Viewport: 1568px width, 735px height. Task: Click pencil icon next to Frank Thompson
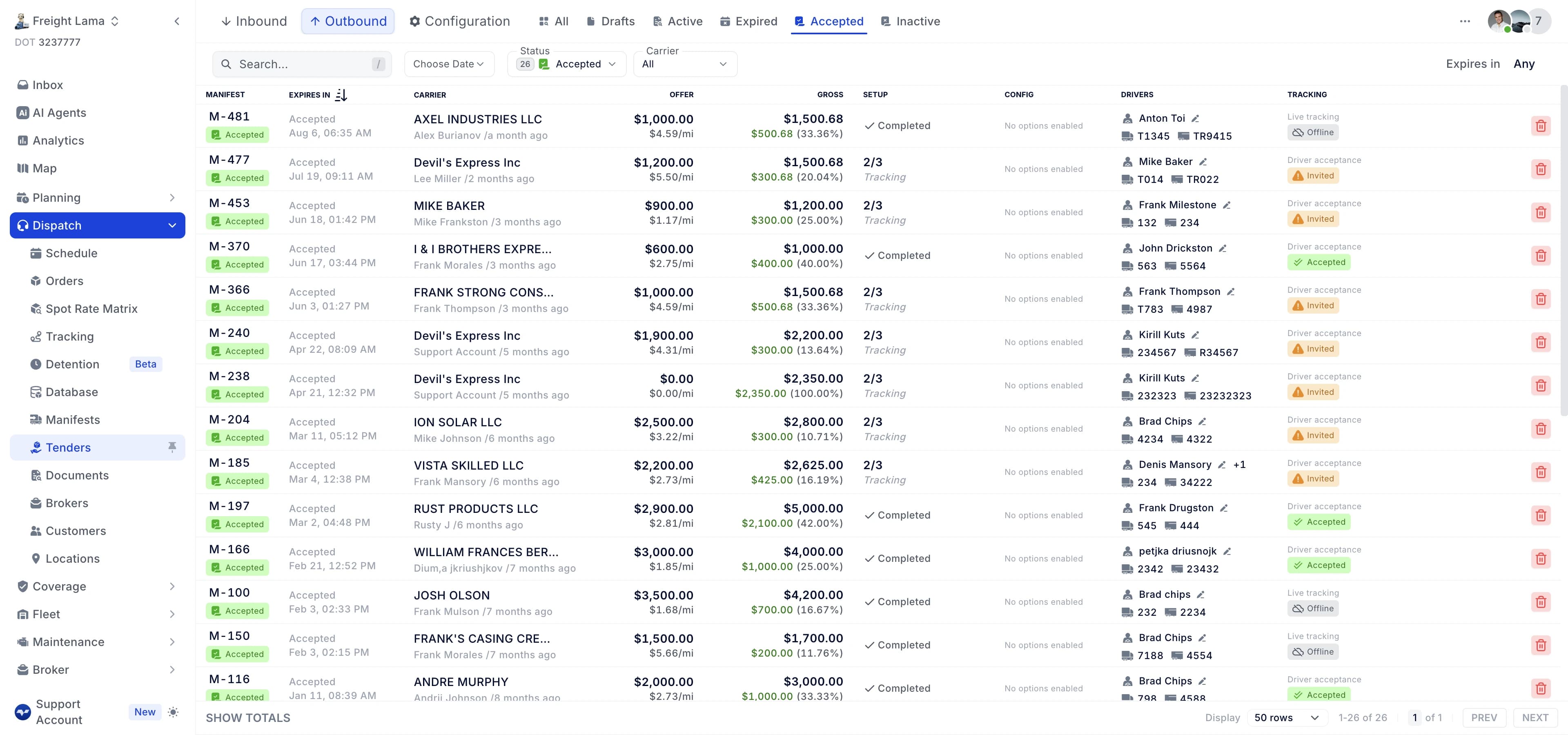[x=1231, y=292]
